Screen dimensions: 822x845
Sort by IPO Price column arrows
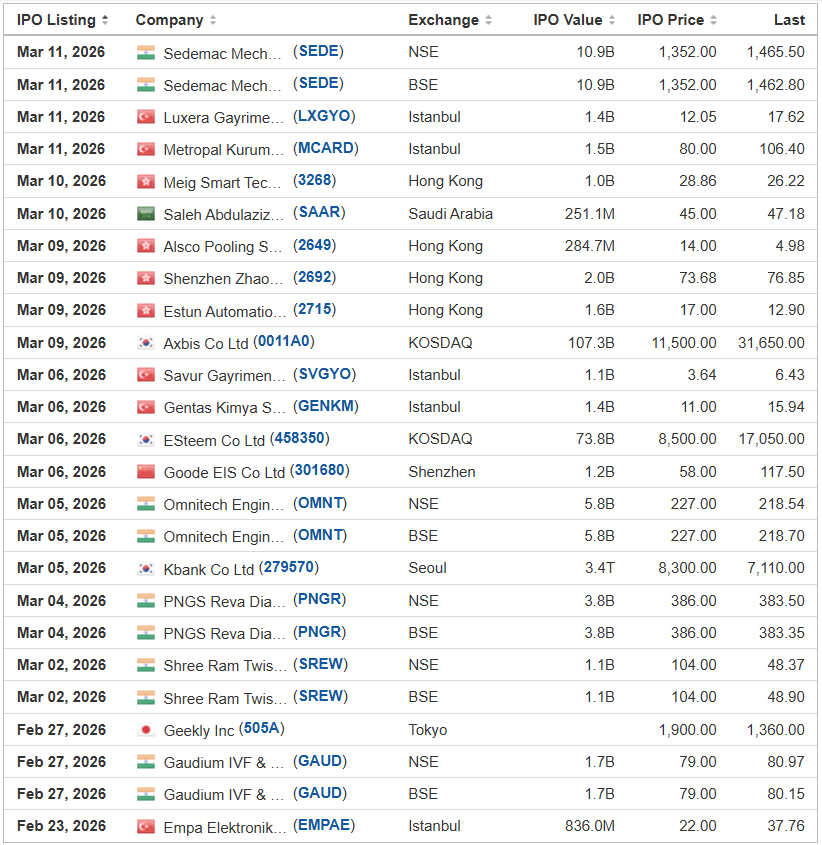[x=714, y=20]
